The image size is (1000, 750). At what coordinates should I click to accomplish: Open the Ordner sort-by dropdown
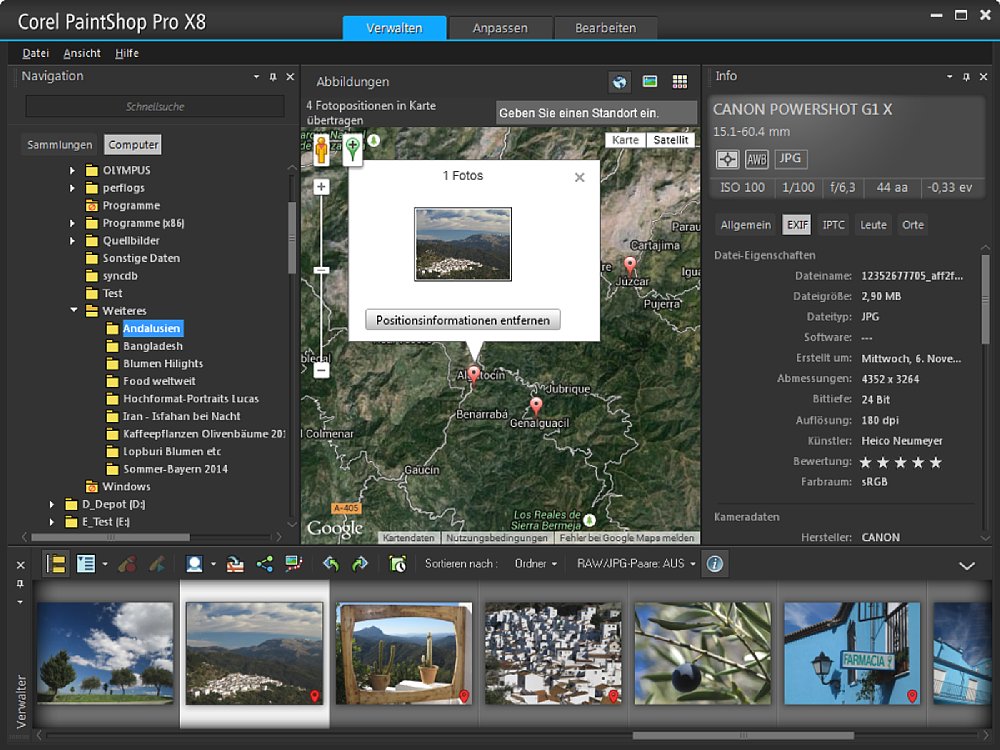pos(536,564)
